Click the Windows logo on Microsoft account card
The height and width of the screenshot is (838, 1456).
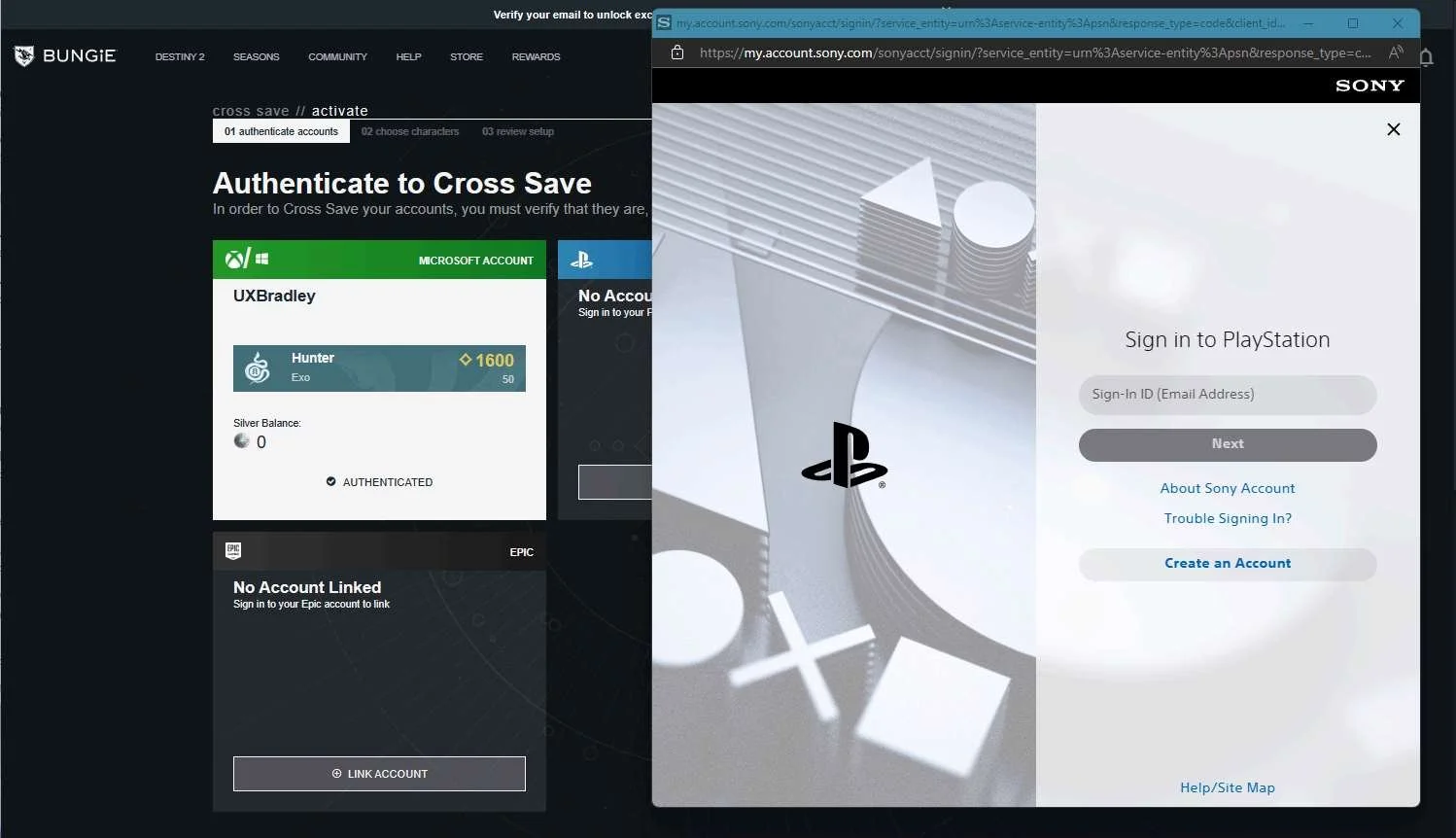261,260
